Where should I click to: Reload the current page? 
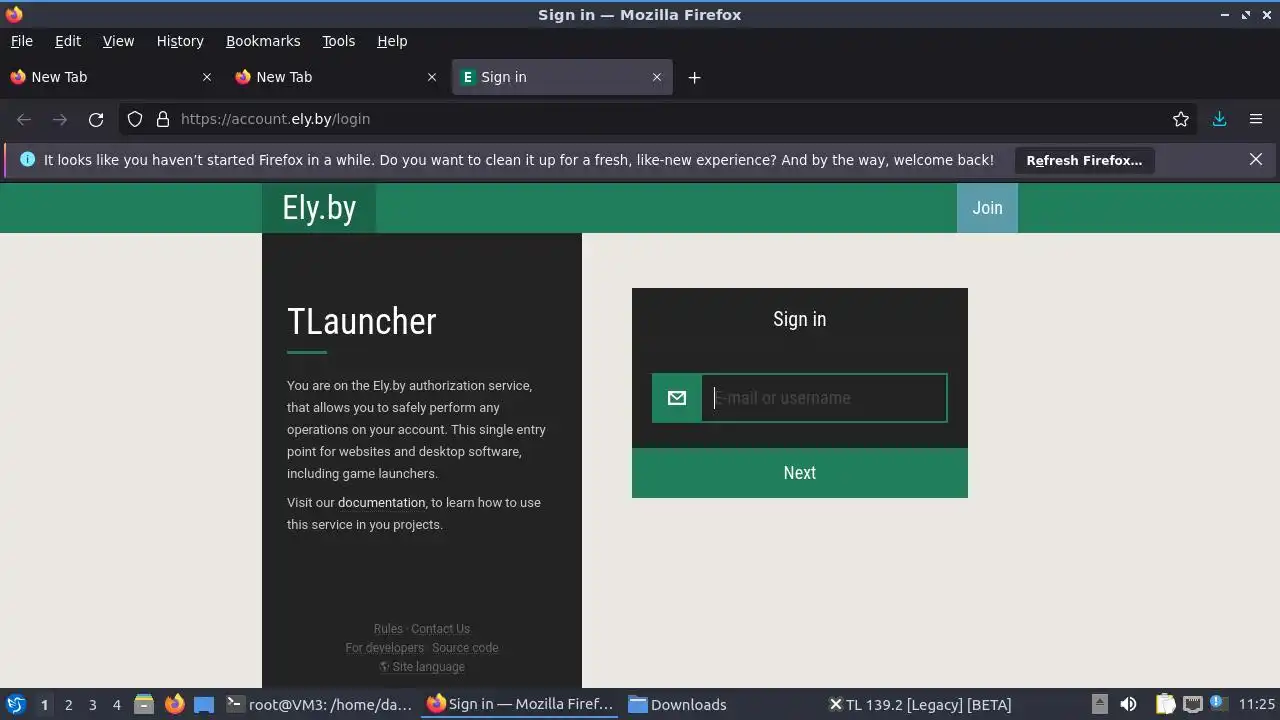(x=96, y=119)
